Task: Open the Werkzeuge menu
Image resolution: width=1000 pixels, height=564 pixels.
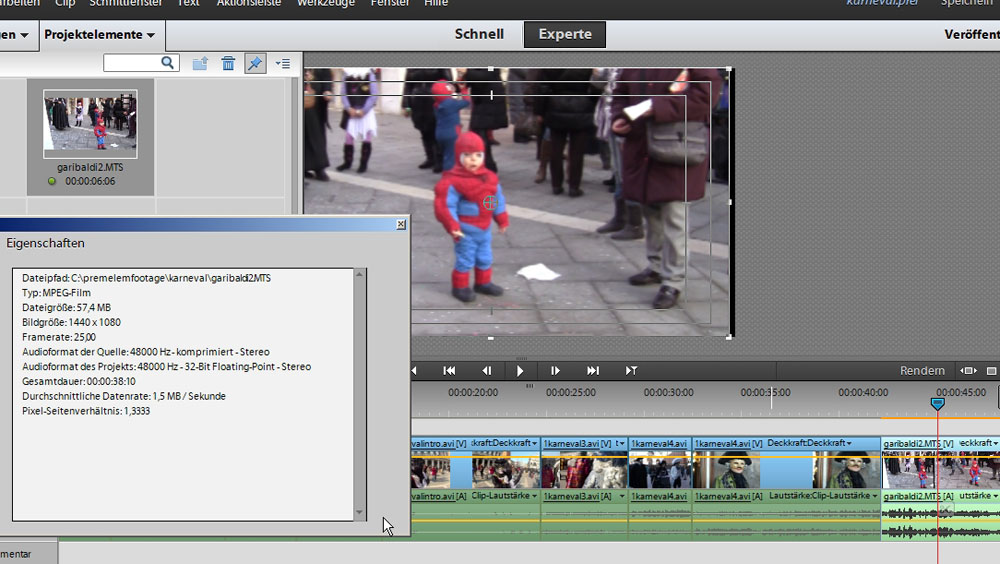Action: coord(326,3)
